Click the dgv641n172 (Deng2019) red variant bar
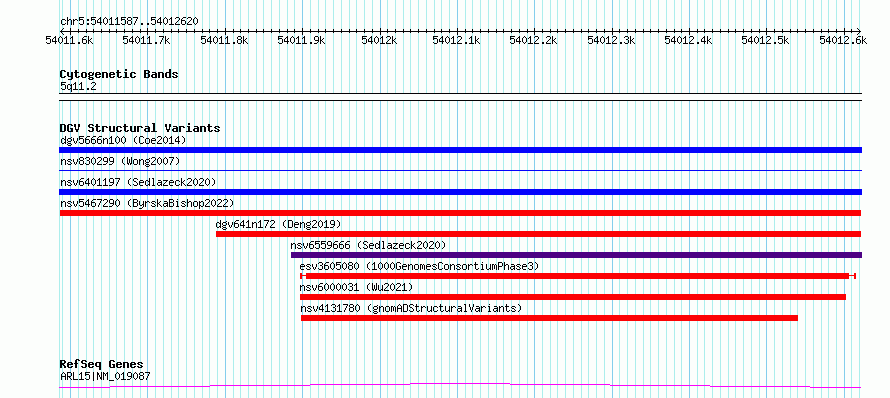This screenshot has height=398, width=890. [539, 234]
